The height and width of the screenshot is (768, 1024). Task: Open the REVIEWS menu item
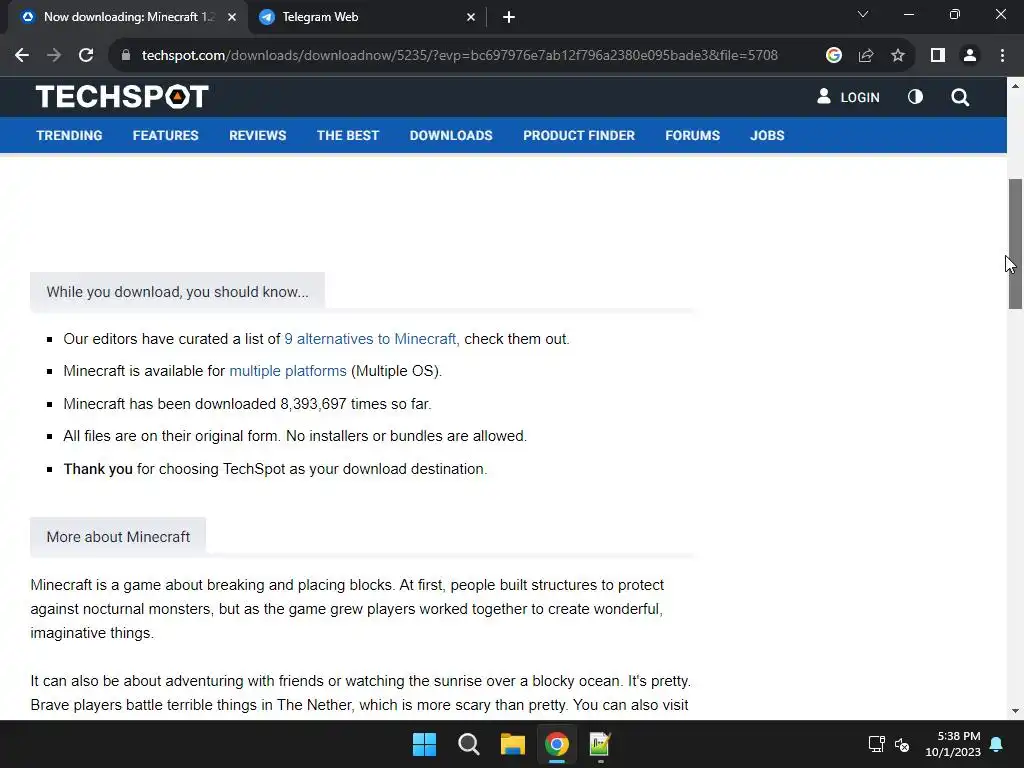[x=257, y=135]
